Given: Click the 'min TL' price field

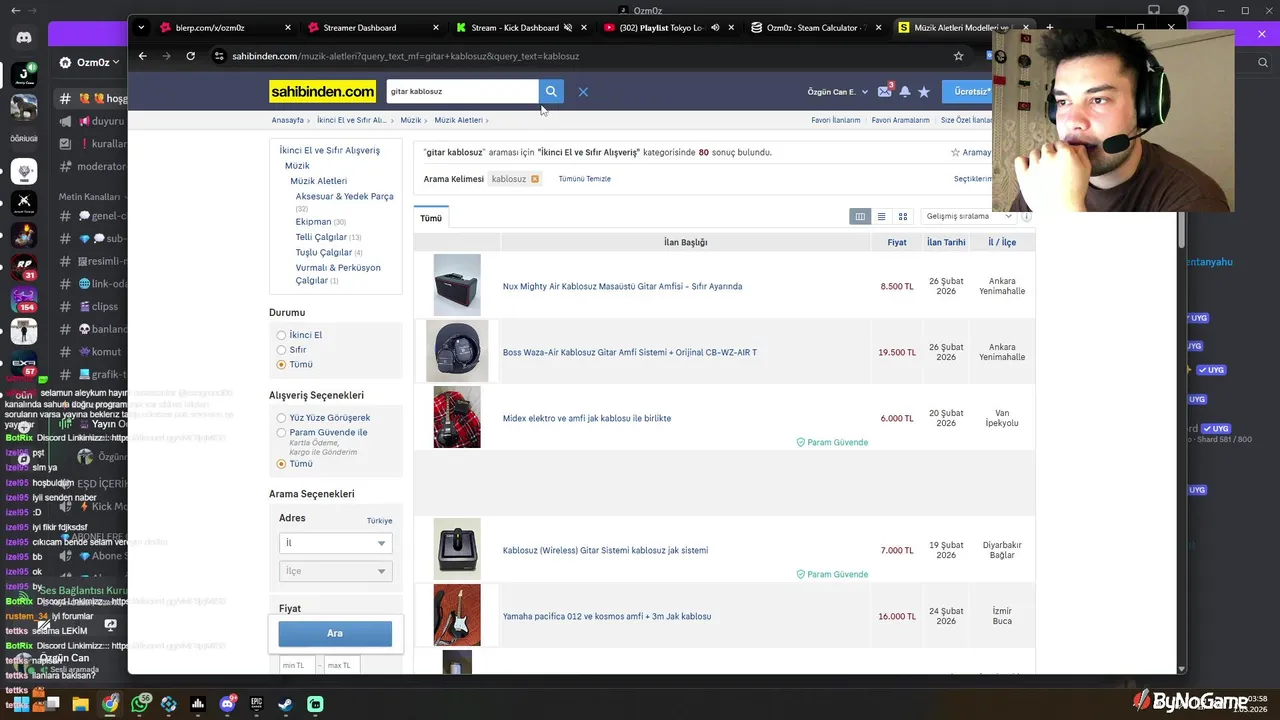Looking at the screenshot, I should click(x=298, y=665).
